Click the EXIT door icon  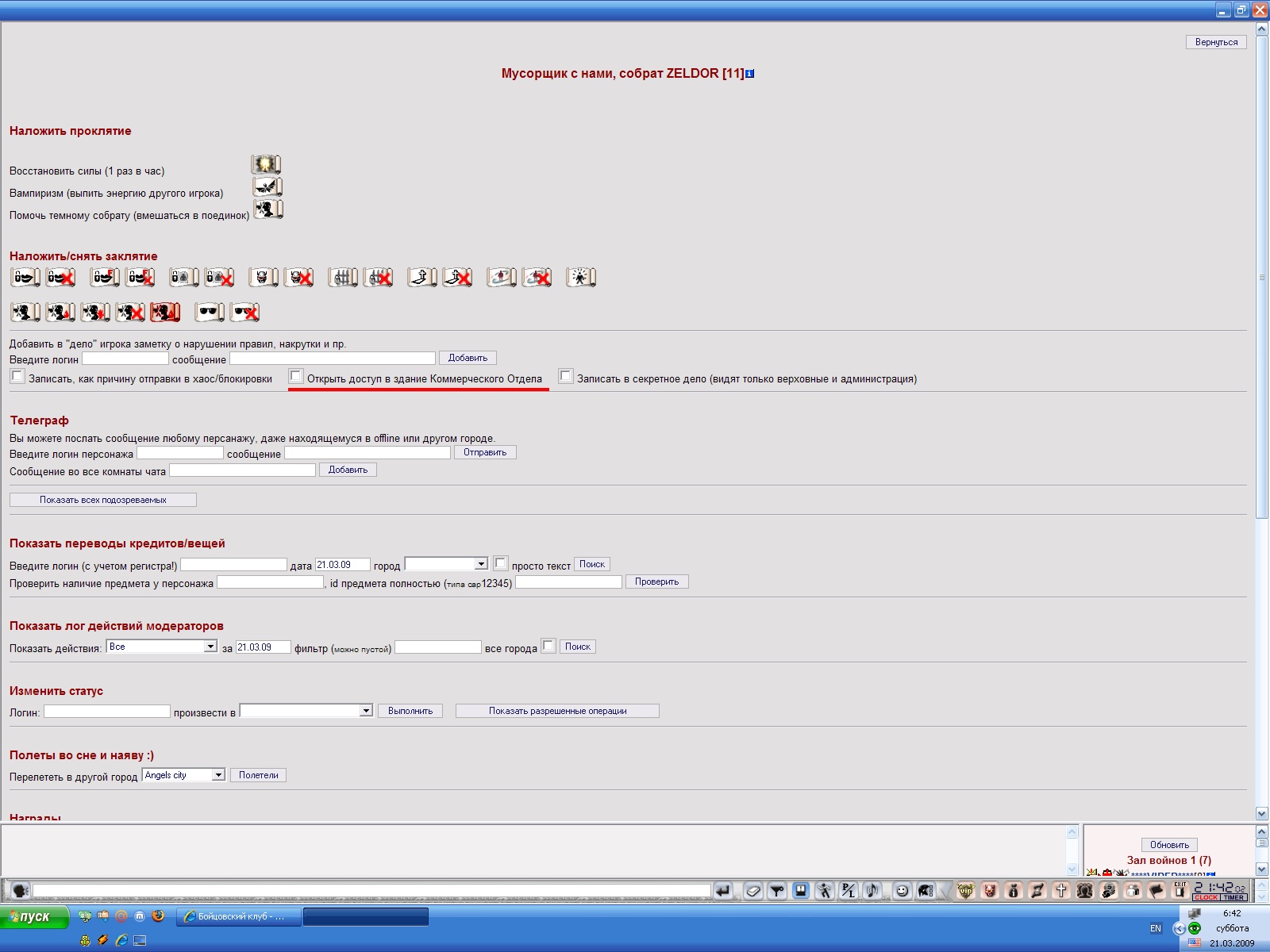[x=1180, y=890]
